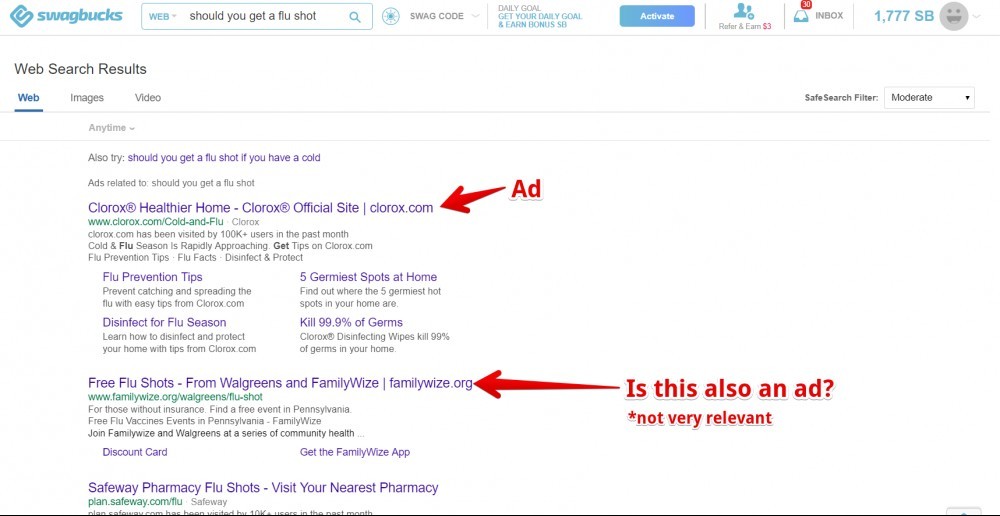This screenshot has width=1000, height=516.
Task: Open Free Flu Shots FamilyWize result title
Action: [280, 383]
